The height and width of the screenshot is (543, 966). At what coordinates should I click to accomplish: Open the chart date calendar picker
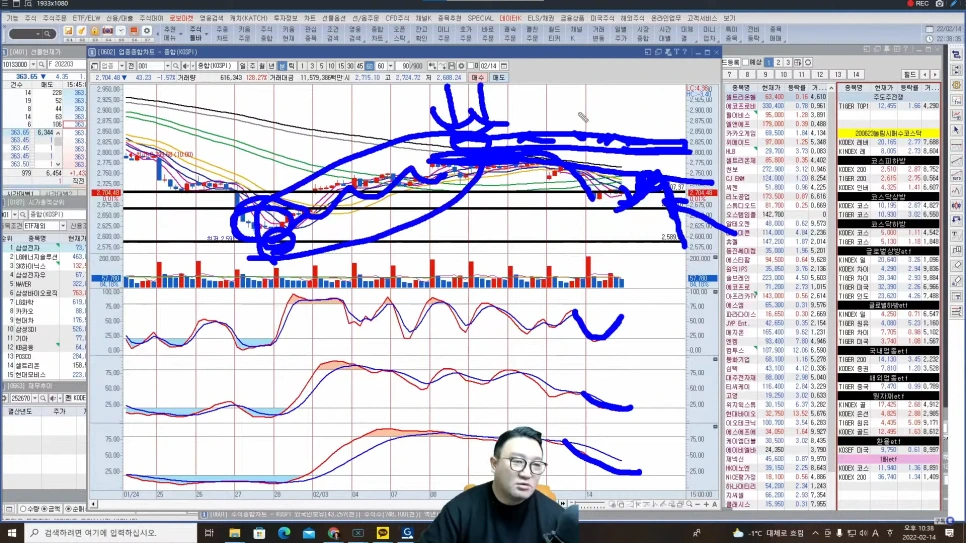pyautogui.click(x=504, y=66)
